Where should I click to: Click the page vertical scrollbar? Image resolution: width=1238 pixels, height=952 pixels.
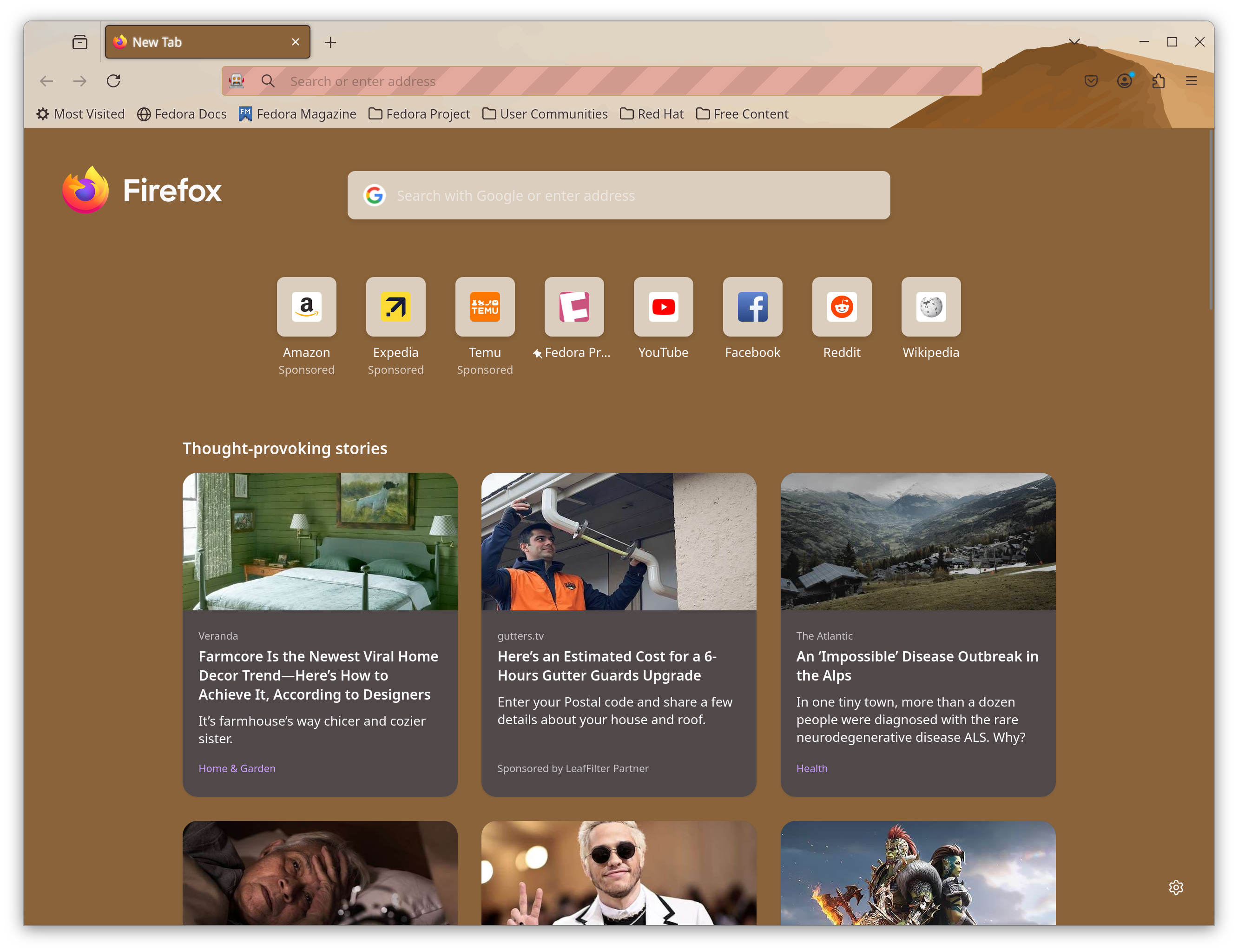pyautogui.click(x=1210, y=221)
